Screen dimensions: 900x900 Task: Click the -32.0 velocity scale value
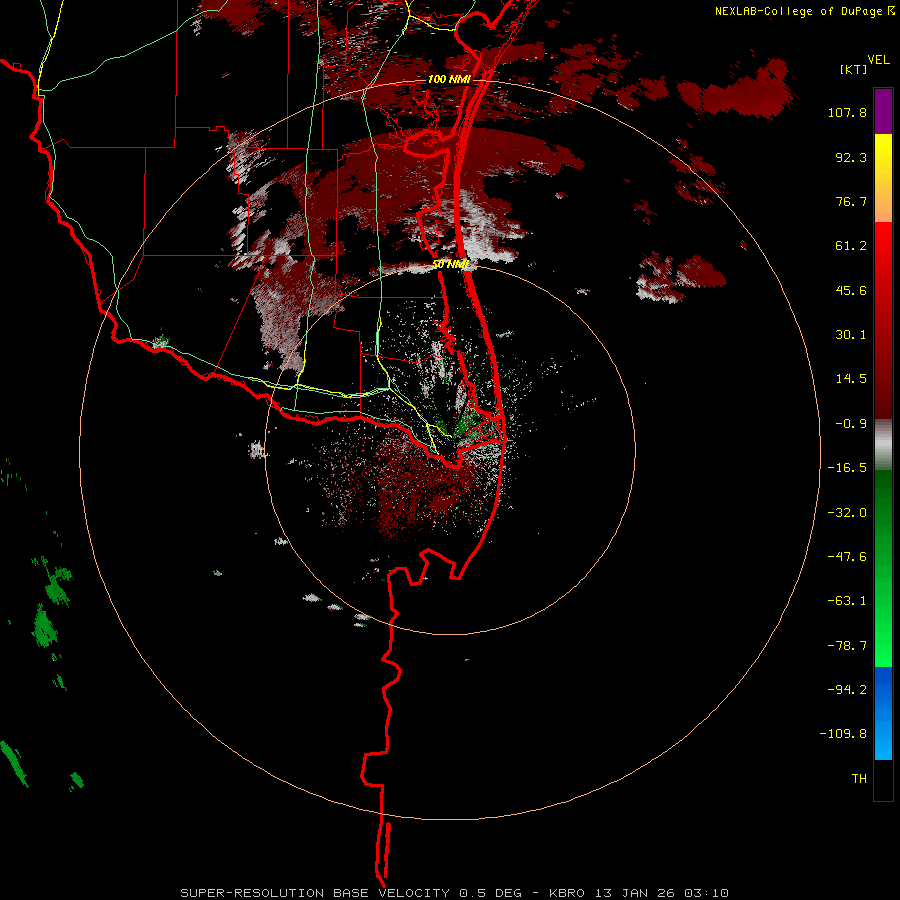coord(847,513)
